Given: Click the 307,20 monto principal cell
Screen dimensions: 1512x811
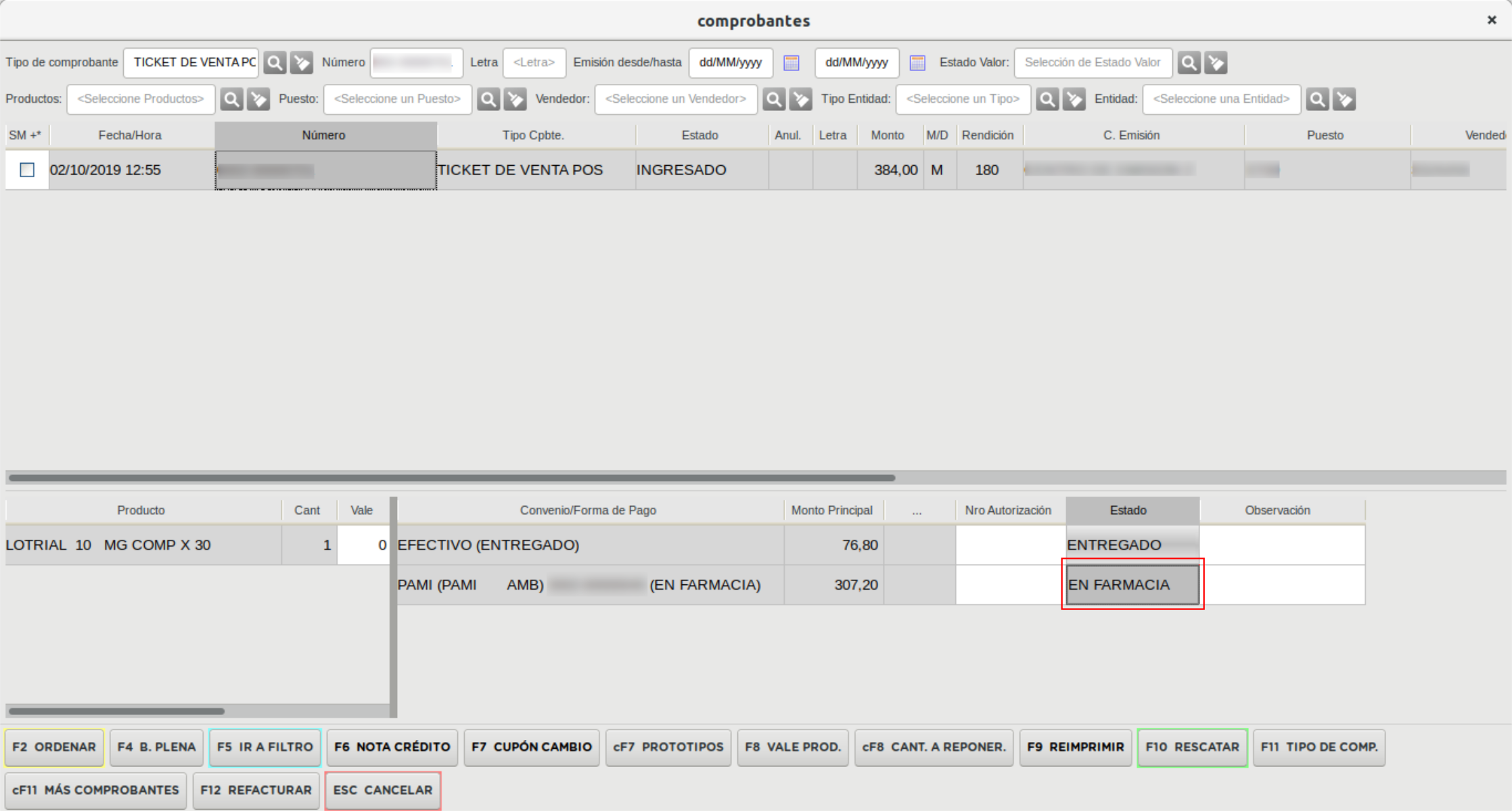Looking at the screenshot, I should tap(834, 585).
